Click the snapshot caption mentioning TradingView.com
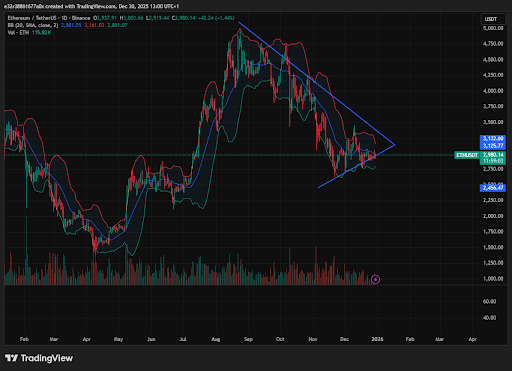This screenshot has height=371, width=512. click(x=91, y=6)
